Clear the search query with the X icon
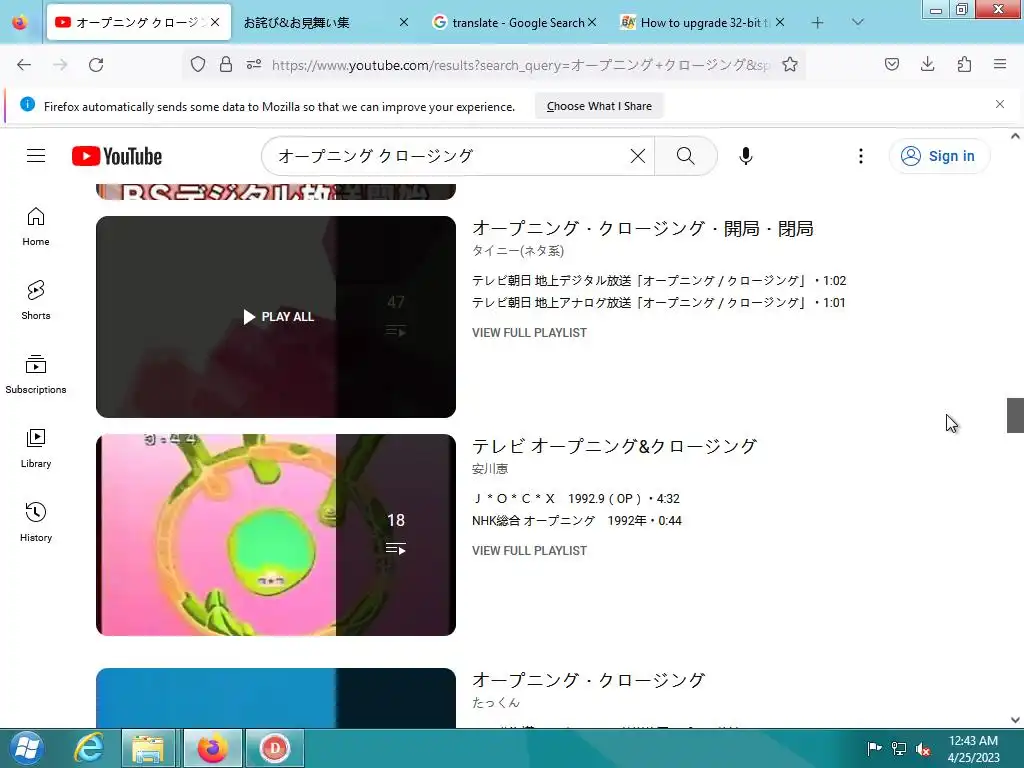Screen dimensions: 1024x768 (x=637, y=156)
